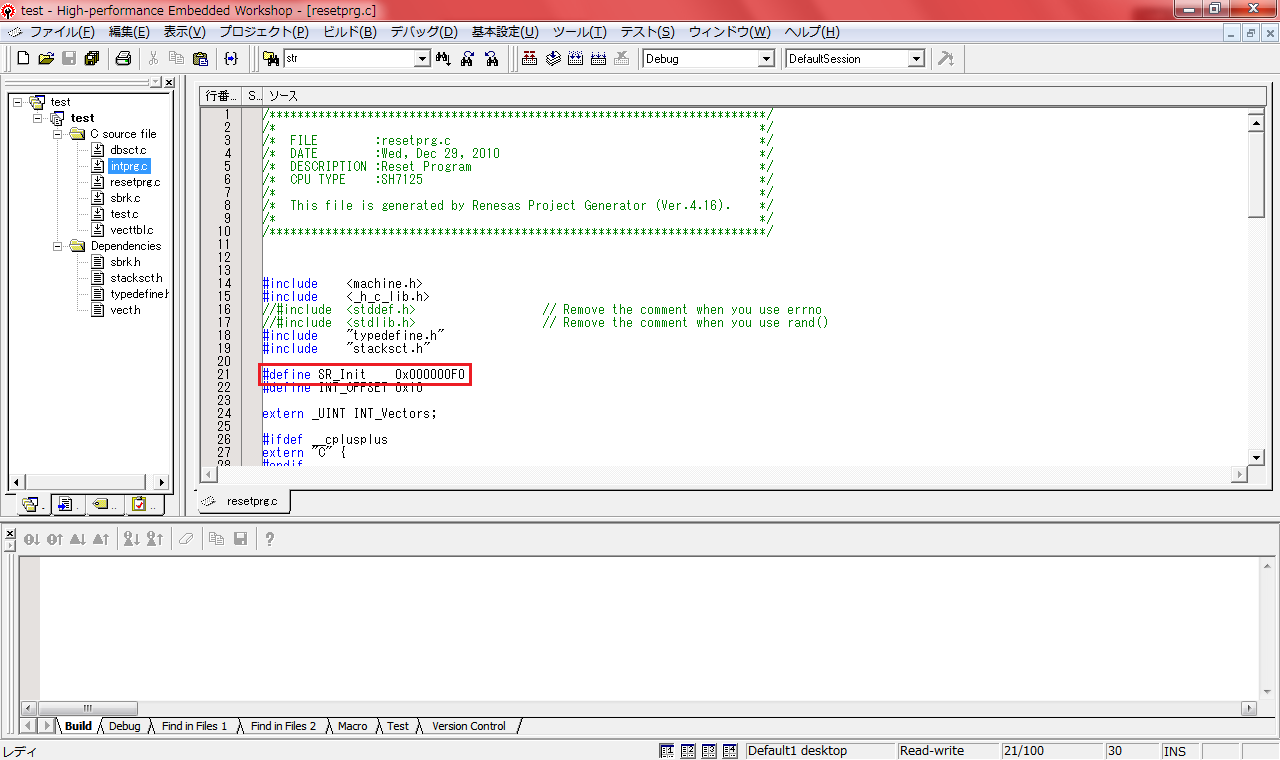Screen dimensions: 1280x760
Task: Click the Build Multiple toolbar icon
Action: [599, 59]
